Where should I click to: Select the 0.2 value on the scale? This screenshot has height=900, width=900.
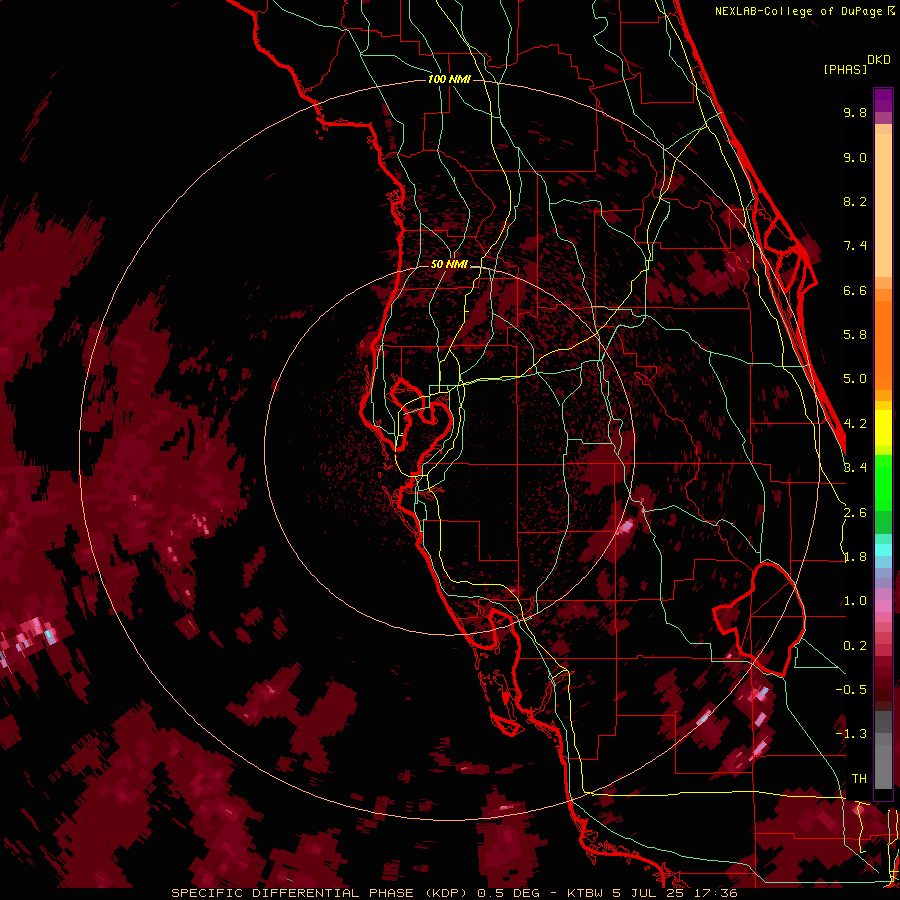855,646
